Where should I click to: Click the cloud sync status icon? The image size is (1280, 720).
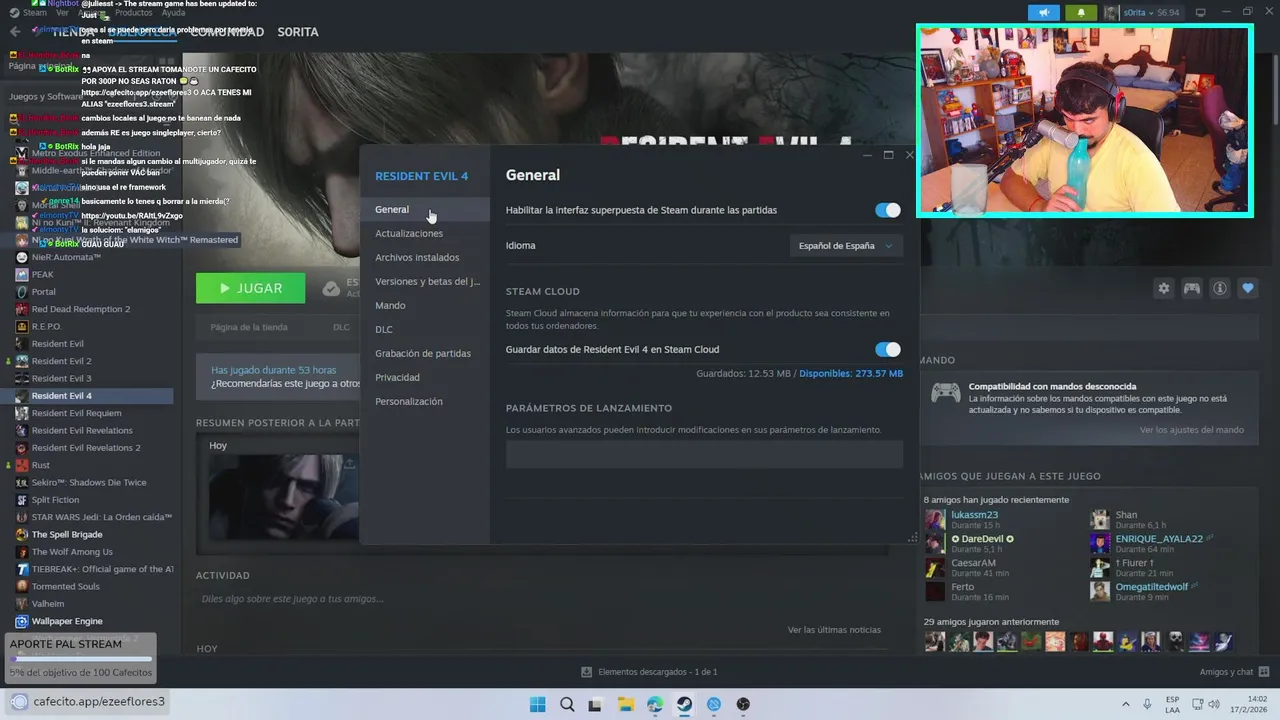click(331, 289)
